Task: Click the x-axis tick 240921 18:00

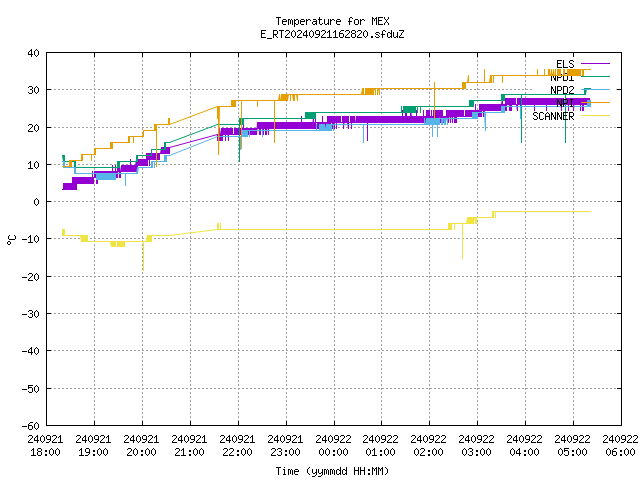Action: (45, 446)
